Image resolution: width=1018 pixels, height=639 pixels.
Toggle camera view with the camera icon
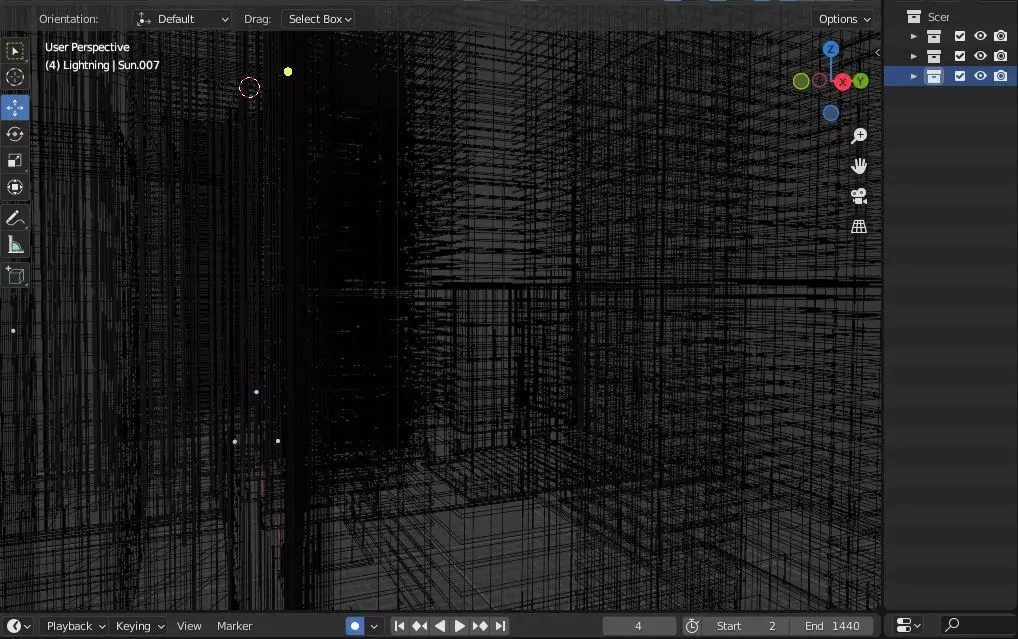pyautogui.click(x=859, y=196)
